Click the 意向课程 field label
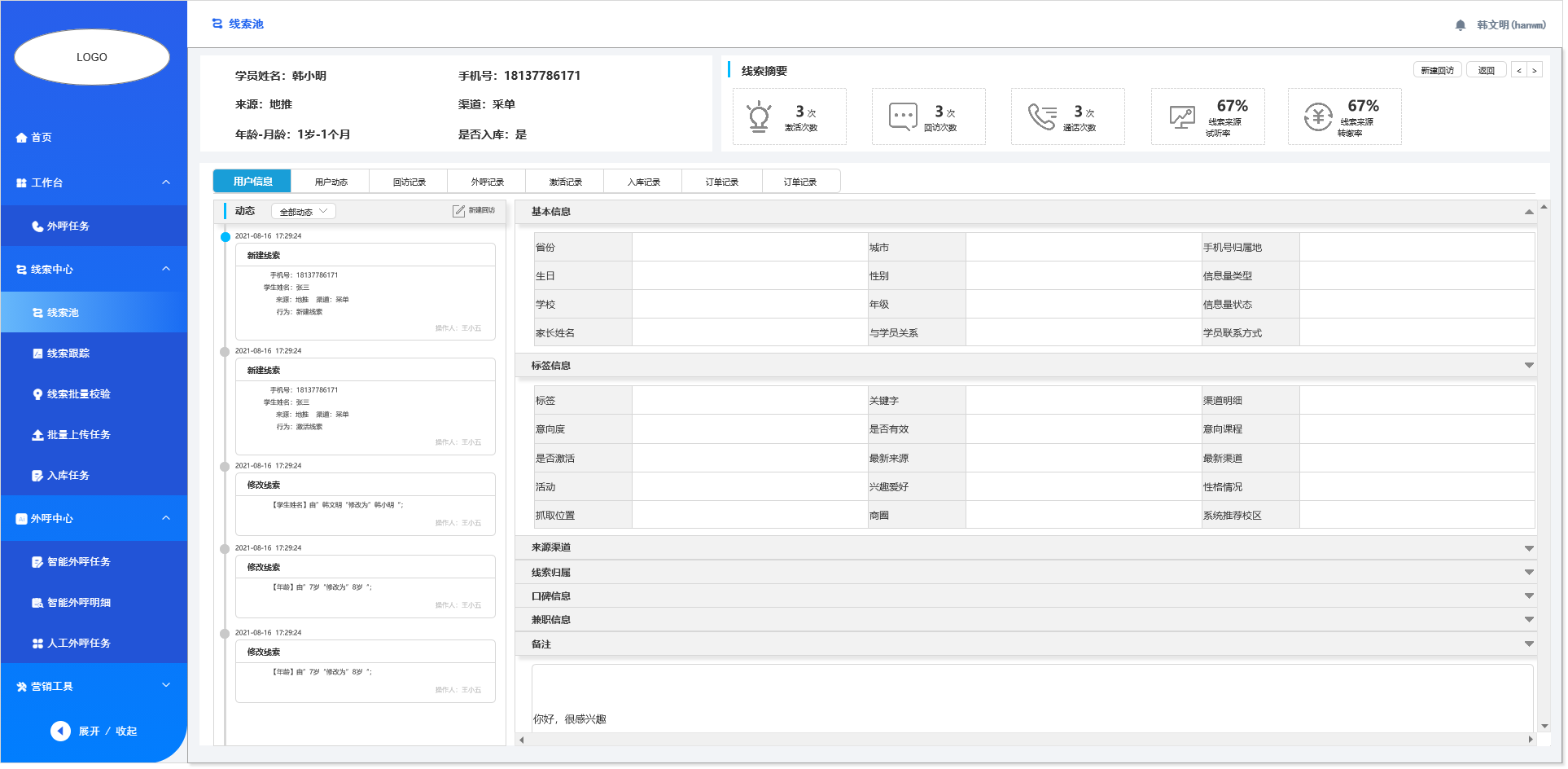This screenshot has height=769, width=1568. tap(1223, 429)
